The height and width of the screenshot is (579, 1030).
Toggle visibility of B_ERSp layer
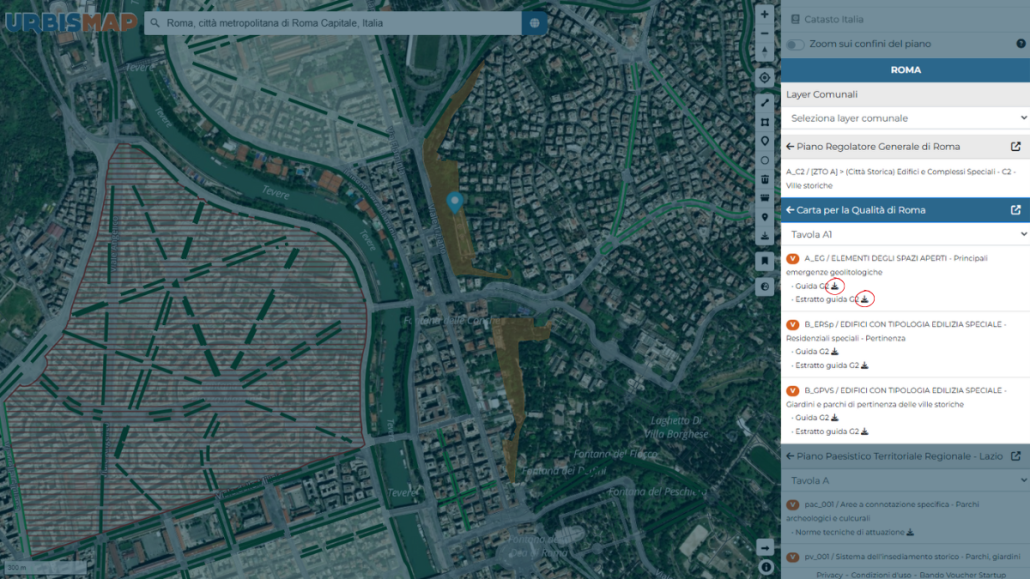793,325
